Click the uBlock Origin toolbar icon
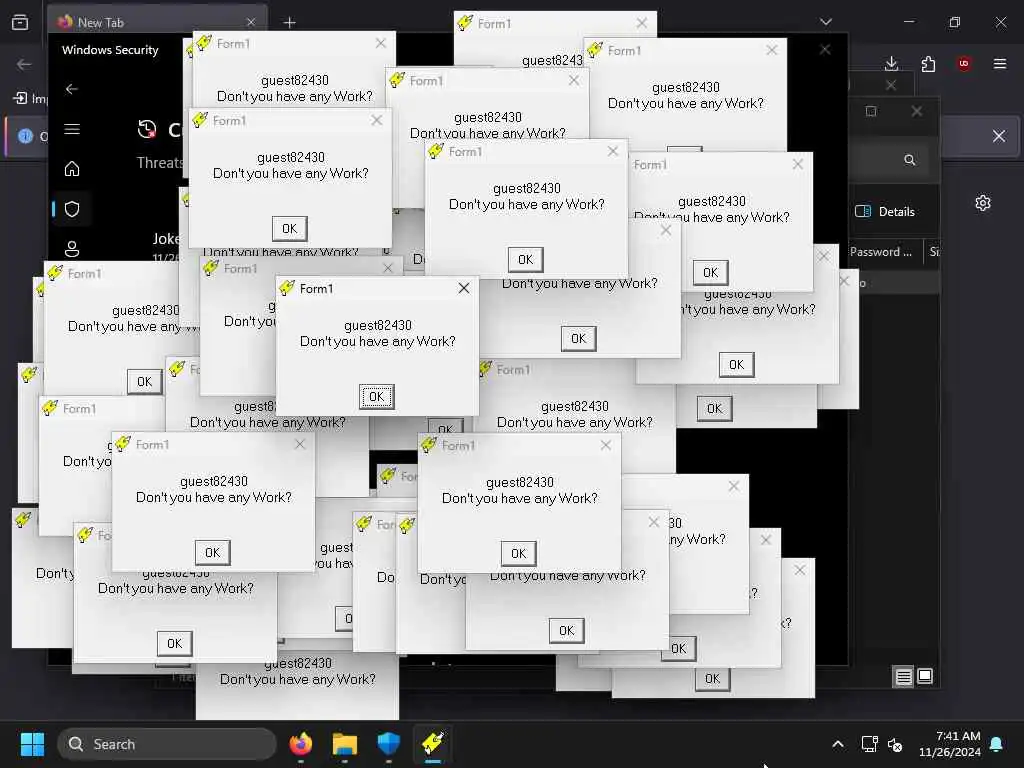This screenshot has height=768, width=1024. click(x=964, y=63)
